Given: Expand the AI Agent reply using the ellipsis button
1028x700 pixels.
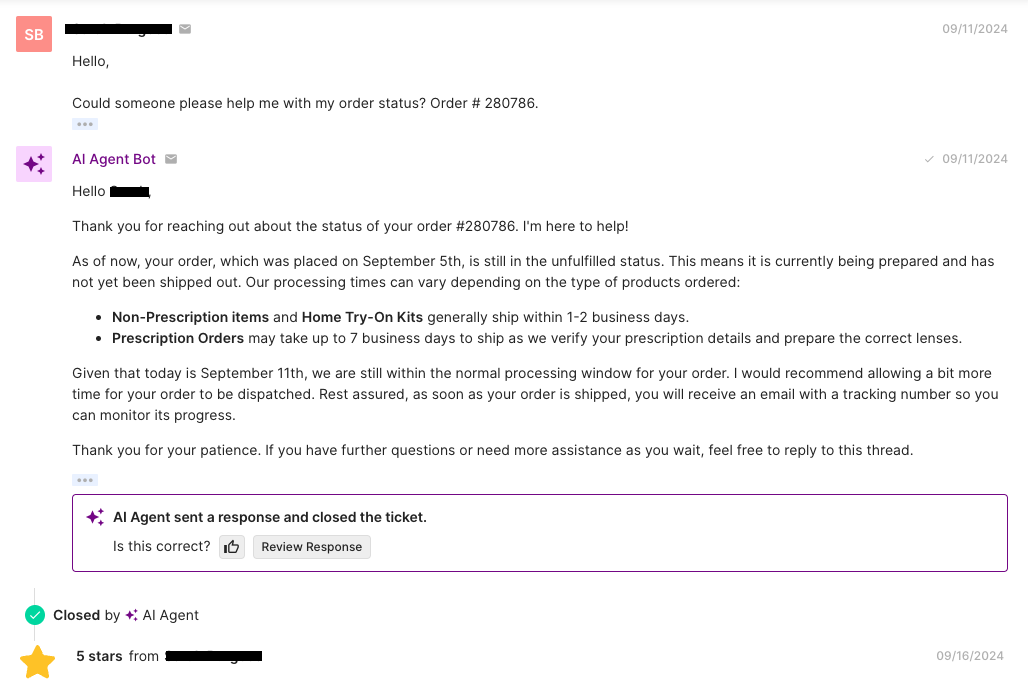Looking at the screenshot, I should pyautogui.click(x=84, y=480).
